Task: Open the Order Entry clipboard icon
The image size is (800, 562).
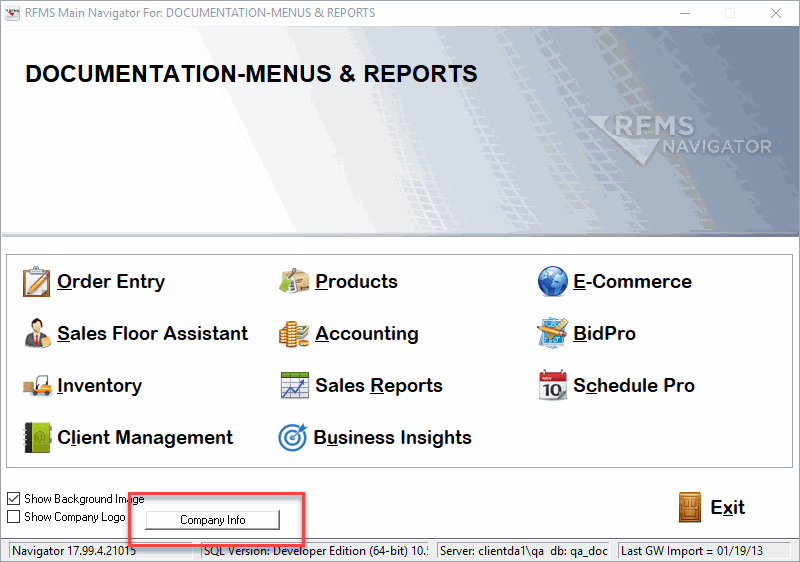Action: (36, 282)
